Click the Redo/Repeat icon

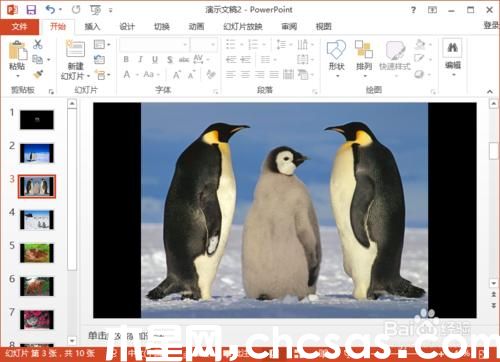pos(76,10)
